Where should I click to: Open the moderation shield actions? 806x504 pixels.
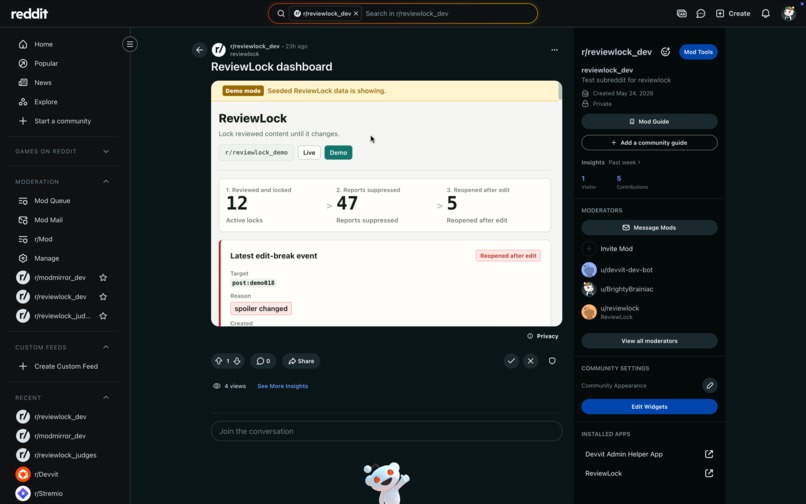552,361
